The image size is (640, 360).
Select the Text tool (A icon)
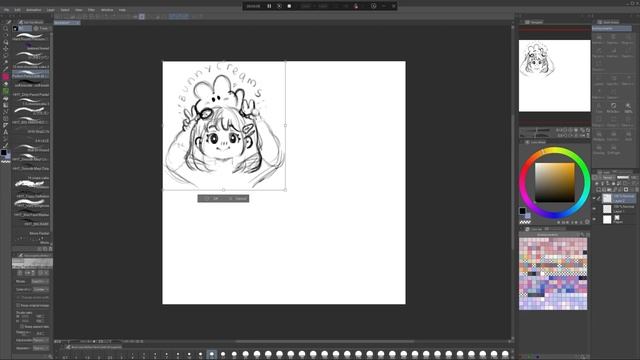click(5, 132)
